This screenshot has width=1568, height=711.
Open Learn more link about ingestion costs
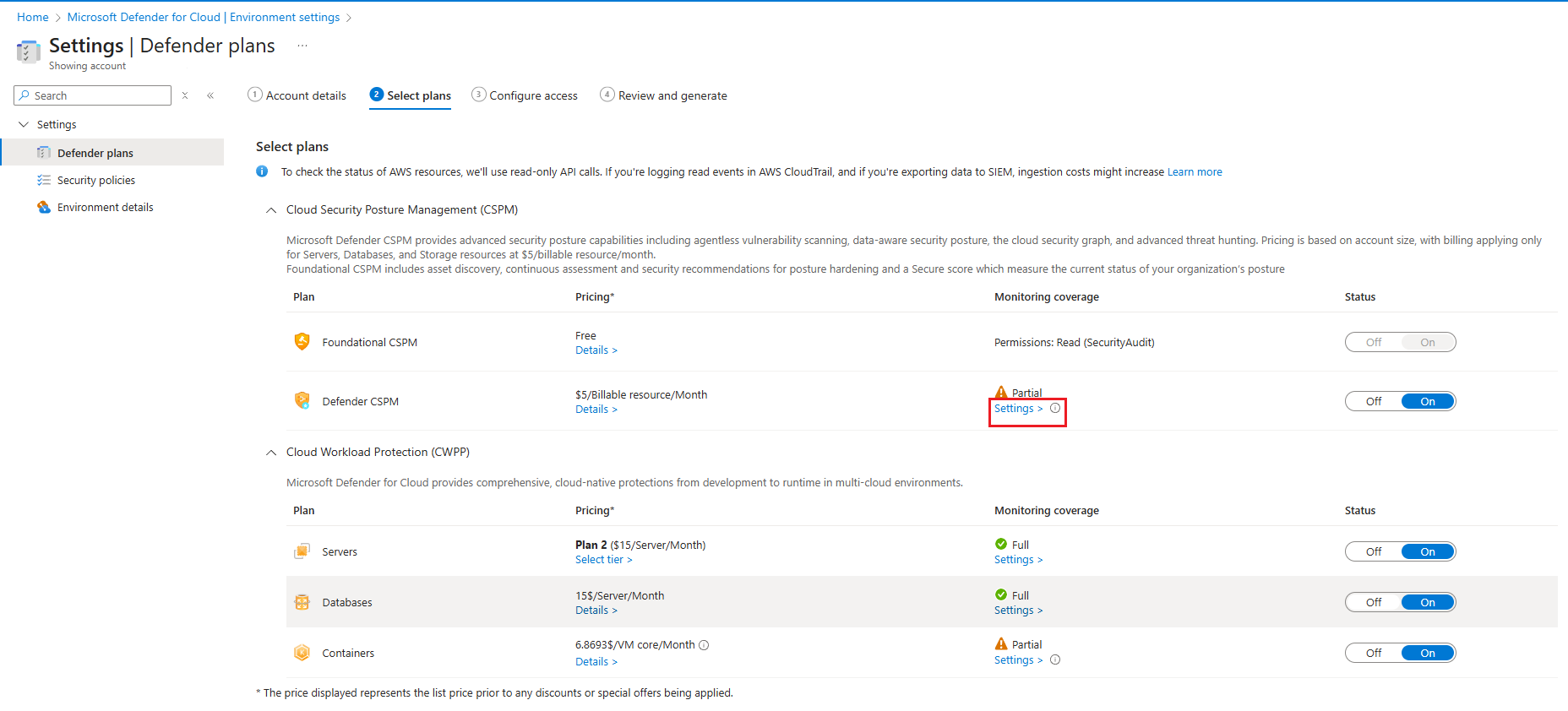tap(1195, 172)
